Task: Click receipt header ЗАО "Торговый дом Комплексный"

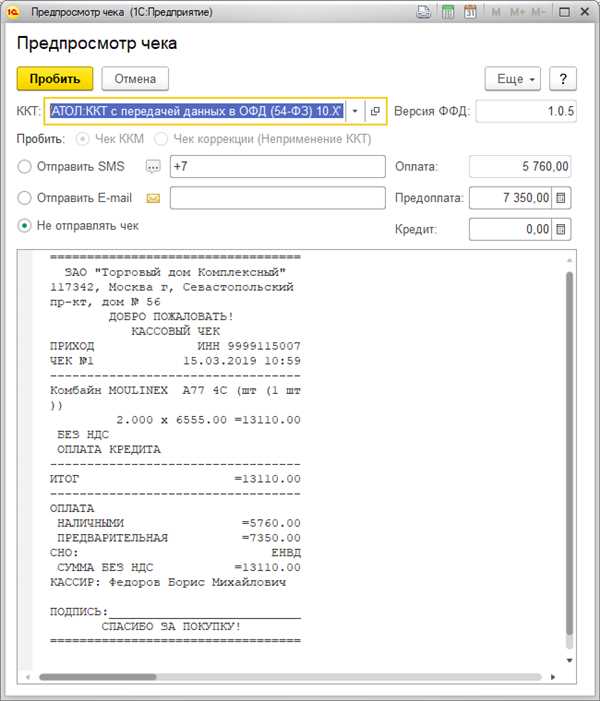Action: (175, 272)
